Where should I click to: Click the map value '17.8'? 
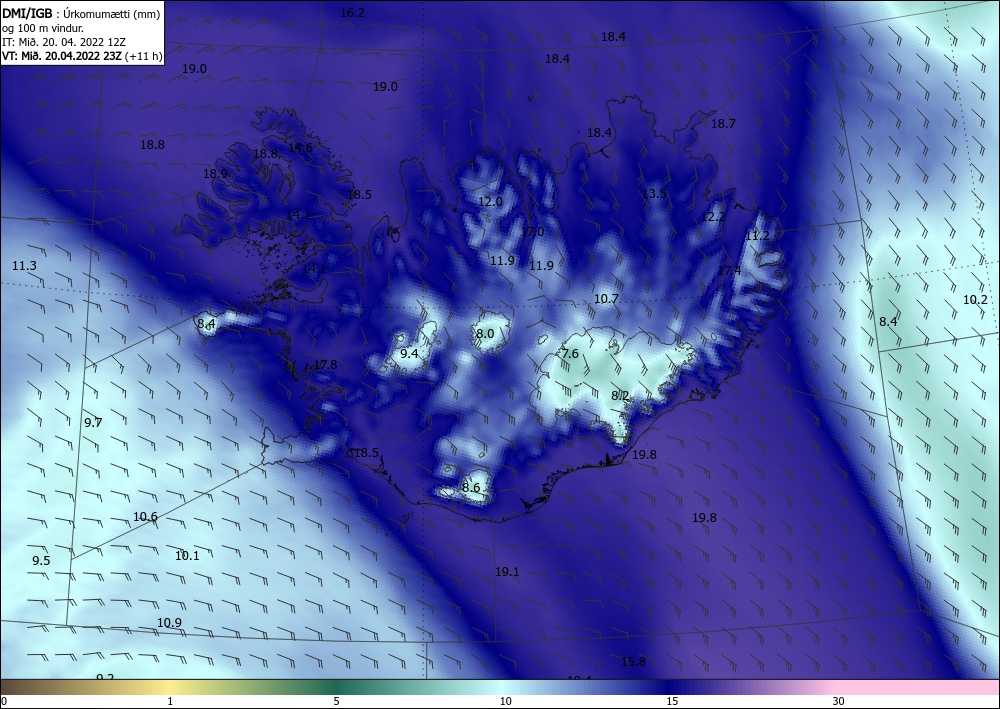coord(325,365)
